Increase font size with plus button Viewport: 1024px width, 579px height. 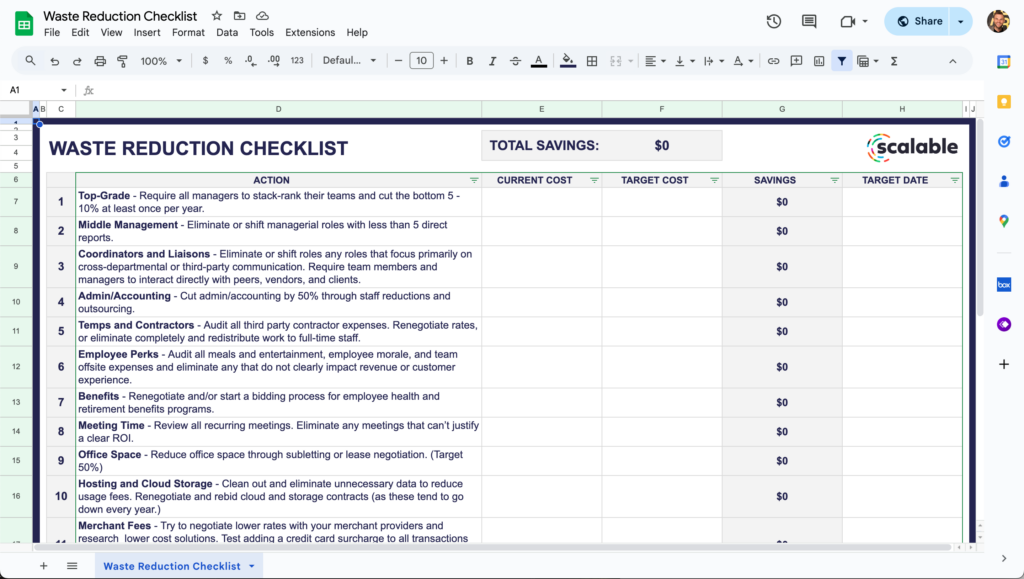tap(444, 61)
